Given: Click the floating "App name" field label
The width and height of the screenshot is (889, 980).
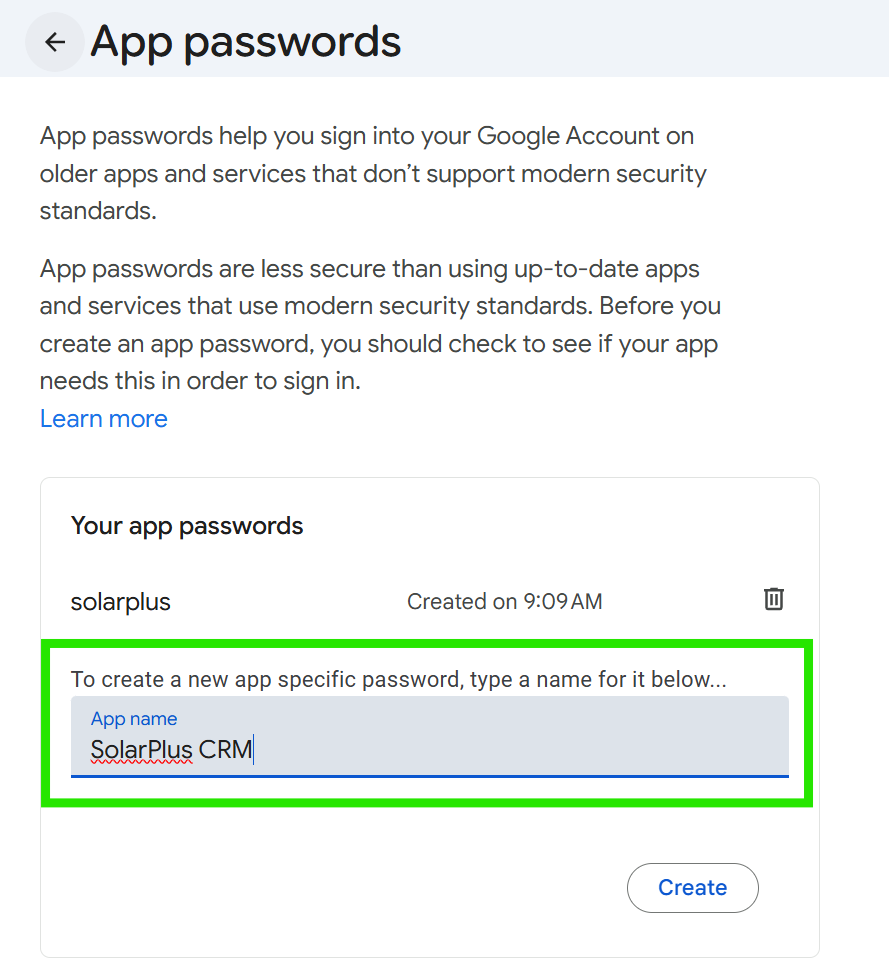Looking at the screenshot, I should (134, 719).
